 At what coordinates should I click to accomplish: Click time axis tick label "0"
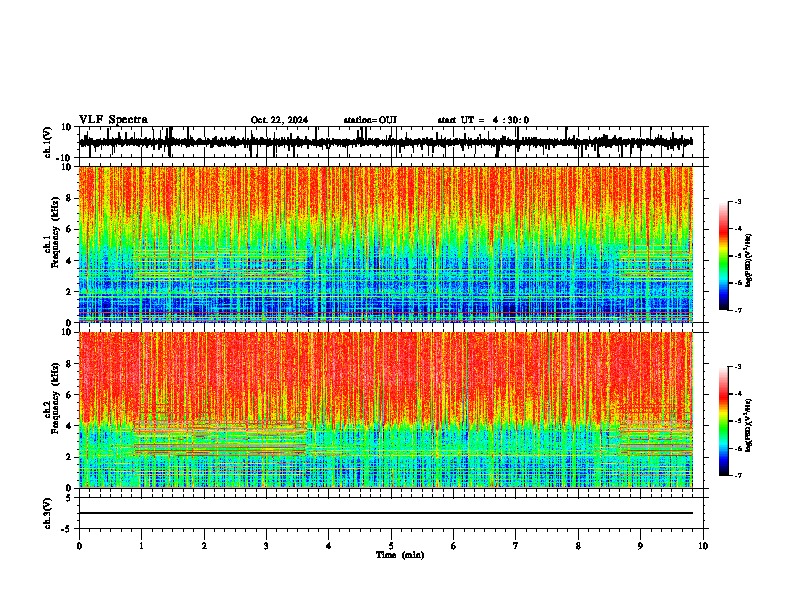point(79,546)
